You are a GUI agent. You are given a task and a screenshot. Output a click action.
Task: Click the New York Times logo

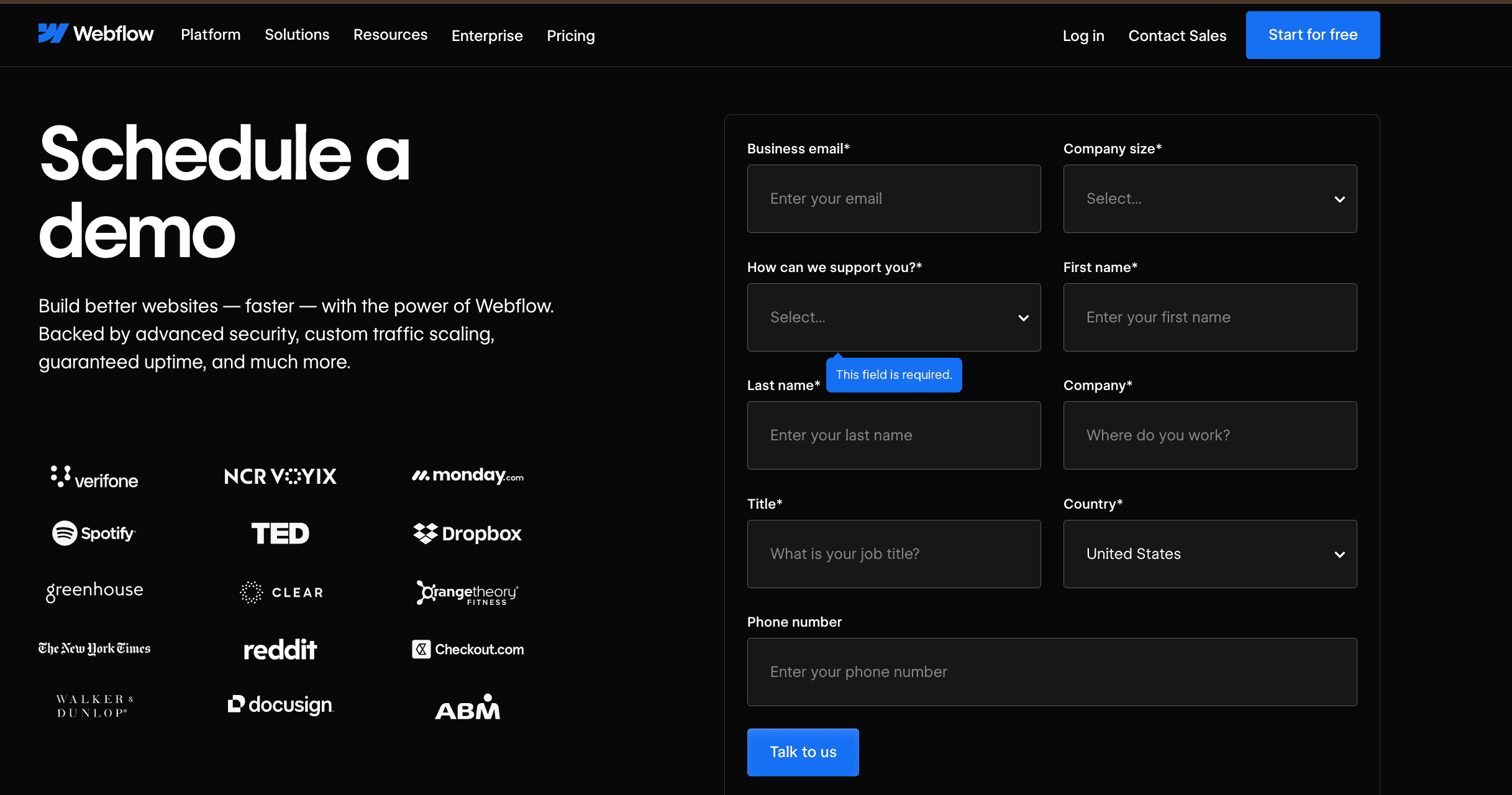[93, 648]
